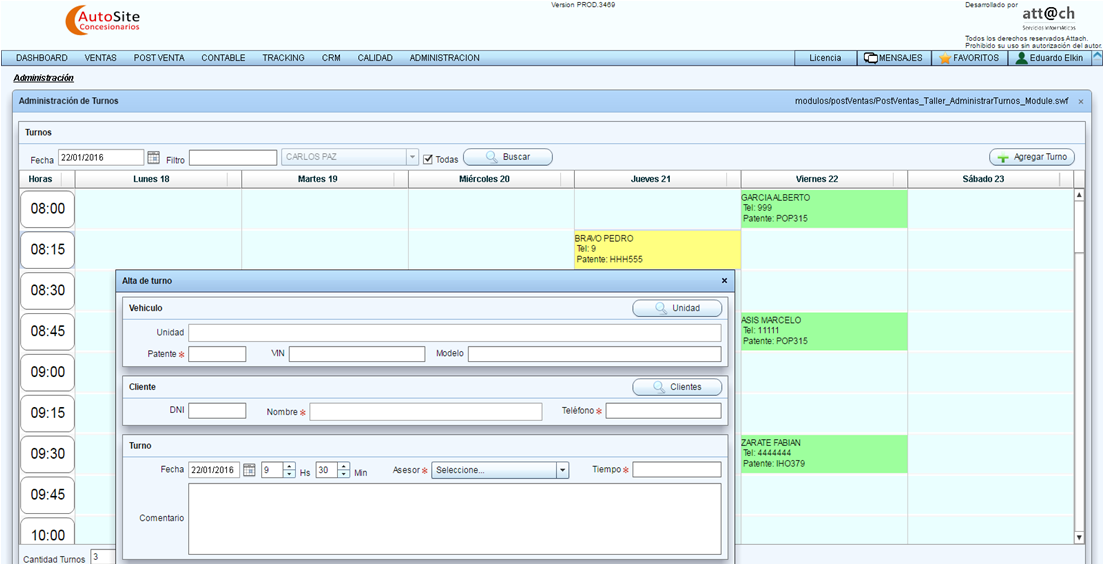Click the Viernes 22 column header

point(817,180)
